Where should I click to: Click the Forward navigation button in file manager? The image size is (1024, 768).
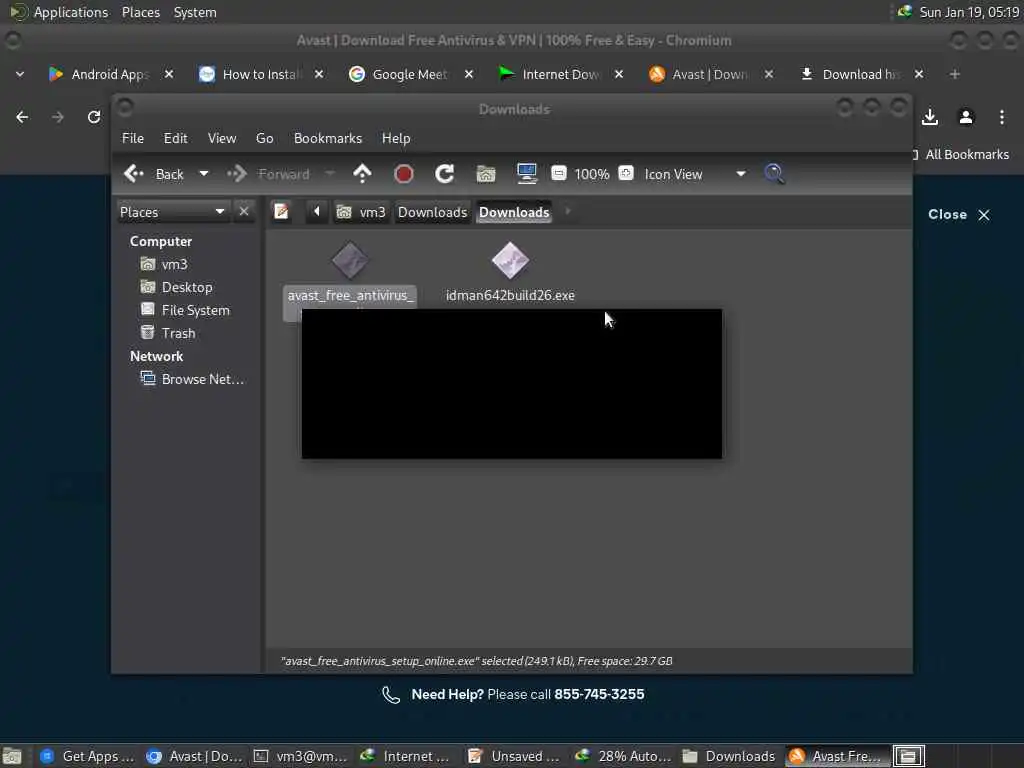pyautogui.click(x=269, y=174)
